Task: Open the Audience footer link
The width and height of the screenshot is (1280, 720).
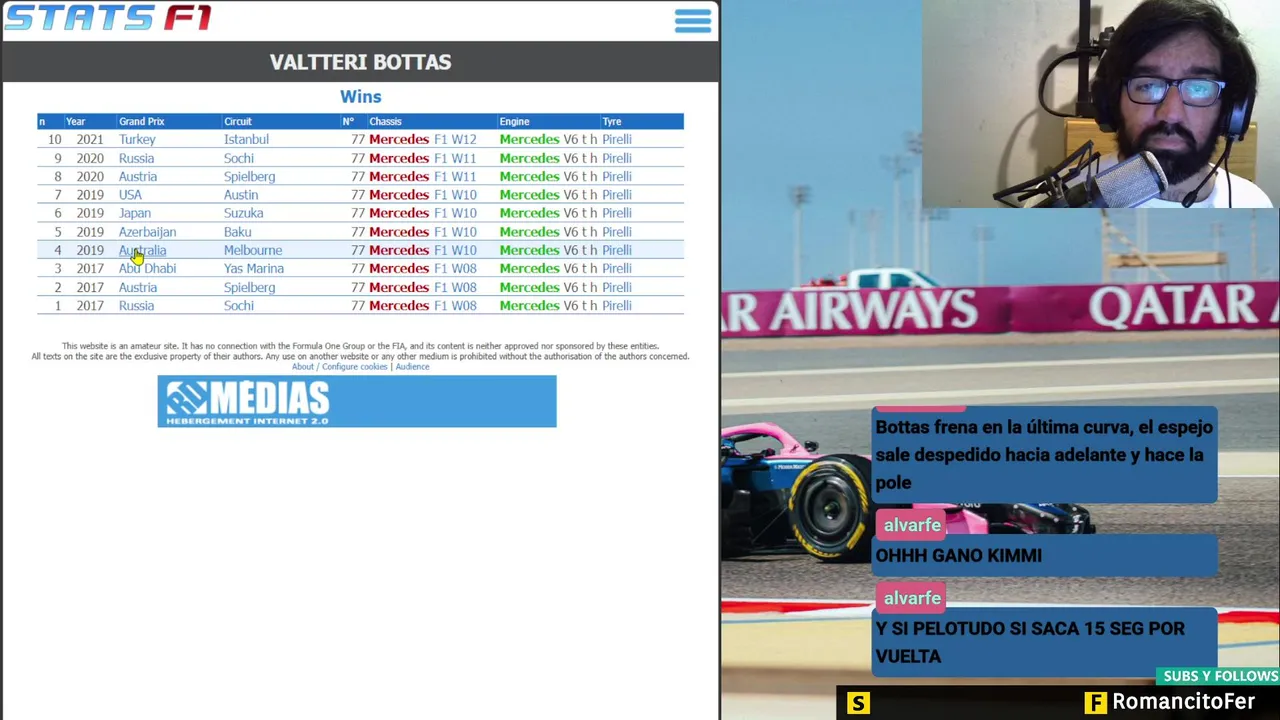Action: tap(412, 367)
